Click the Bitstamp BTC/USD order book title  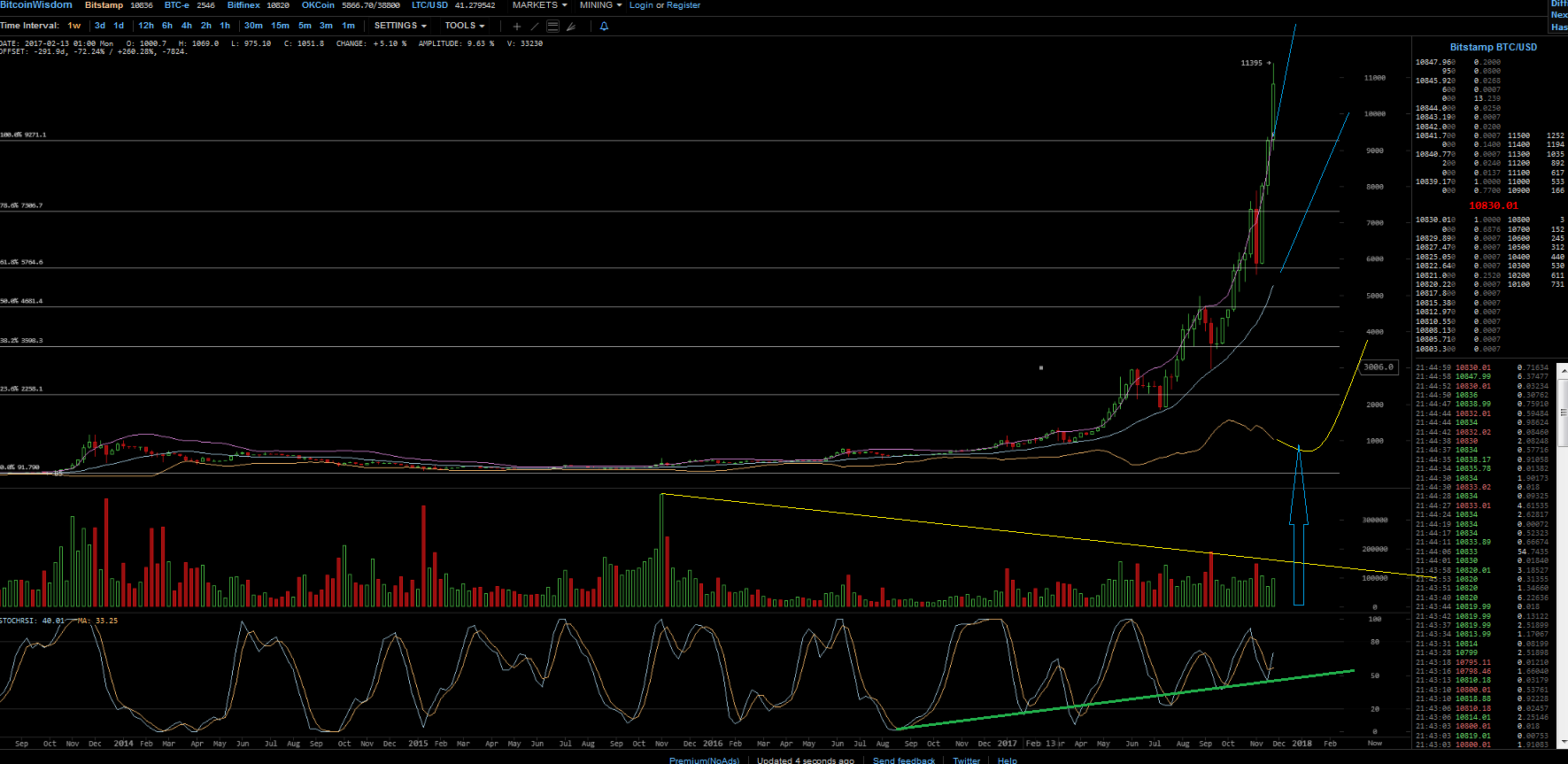1493,47
